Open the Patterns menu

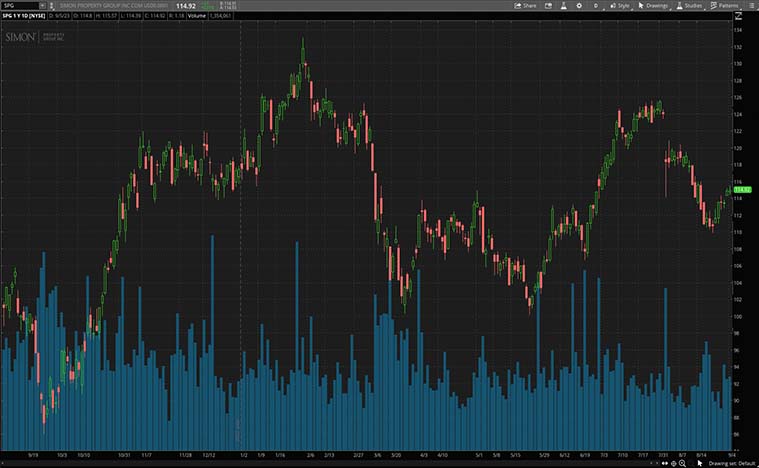725,6
